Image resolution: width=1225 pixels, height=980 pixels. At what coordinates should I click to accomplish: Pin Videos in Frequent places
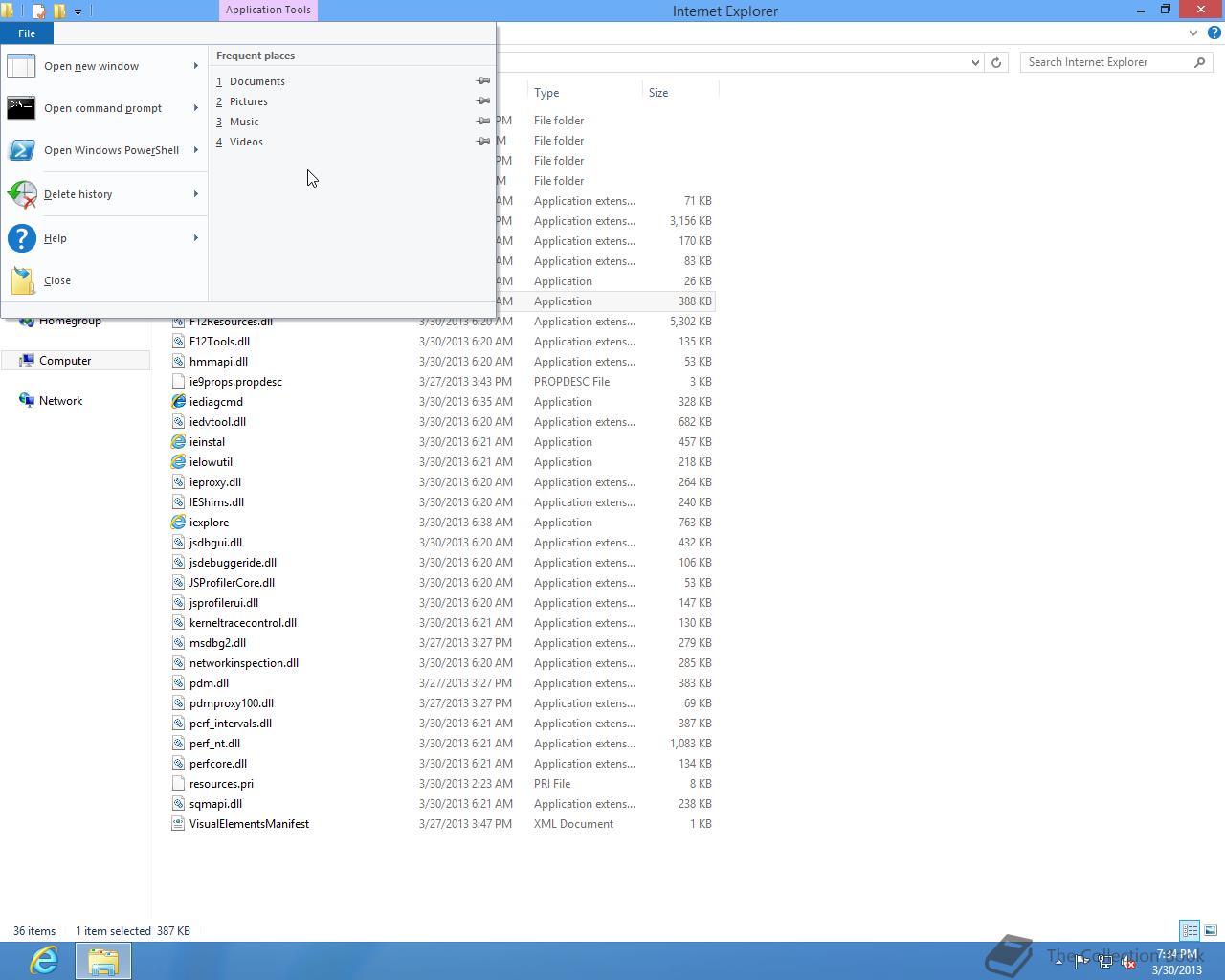pyautogui.click(x=483, y=142)
